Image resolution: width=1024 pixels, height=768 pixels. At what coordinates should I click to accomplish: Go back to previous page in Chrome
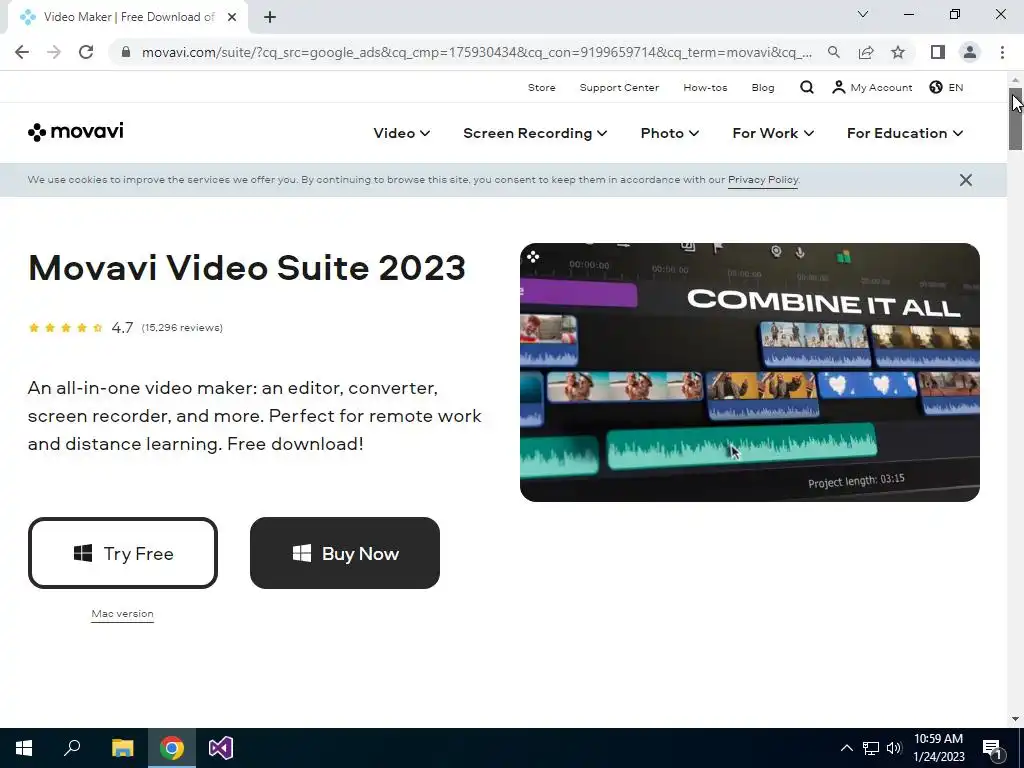coord(22,52)
